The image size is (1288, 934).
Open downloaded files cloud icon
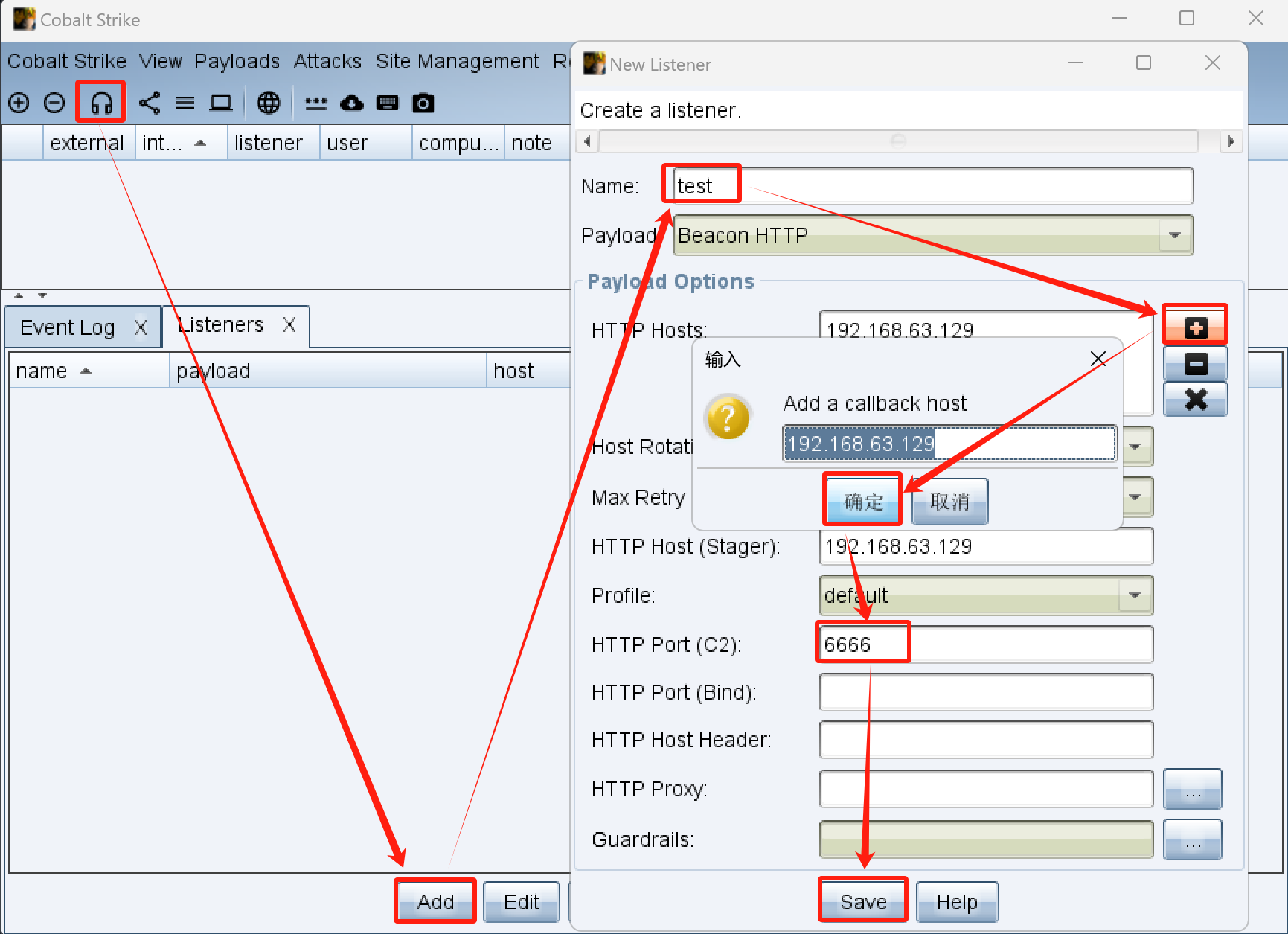[352, 103]
